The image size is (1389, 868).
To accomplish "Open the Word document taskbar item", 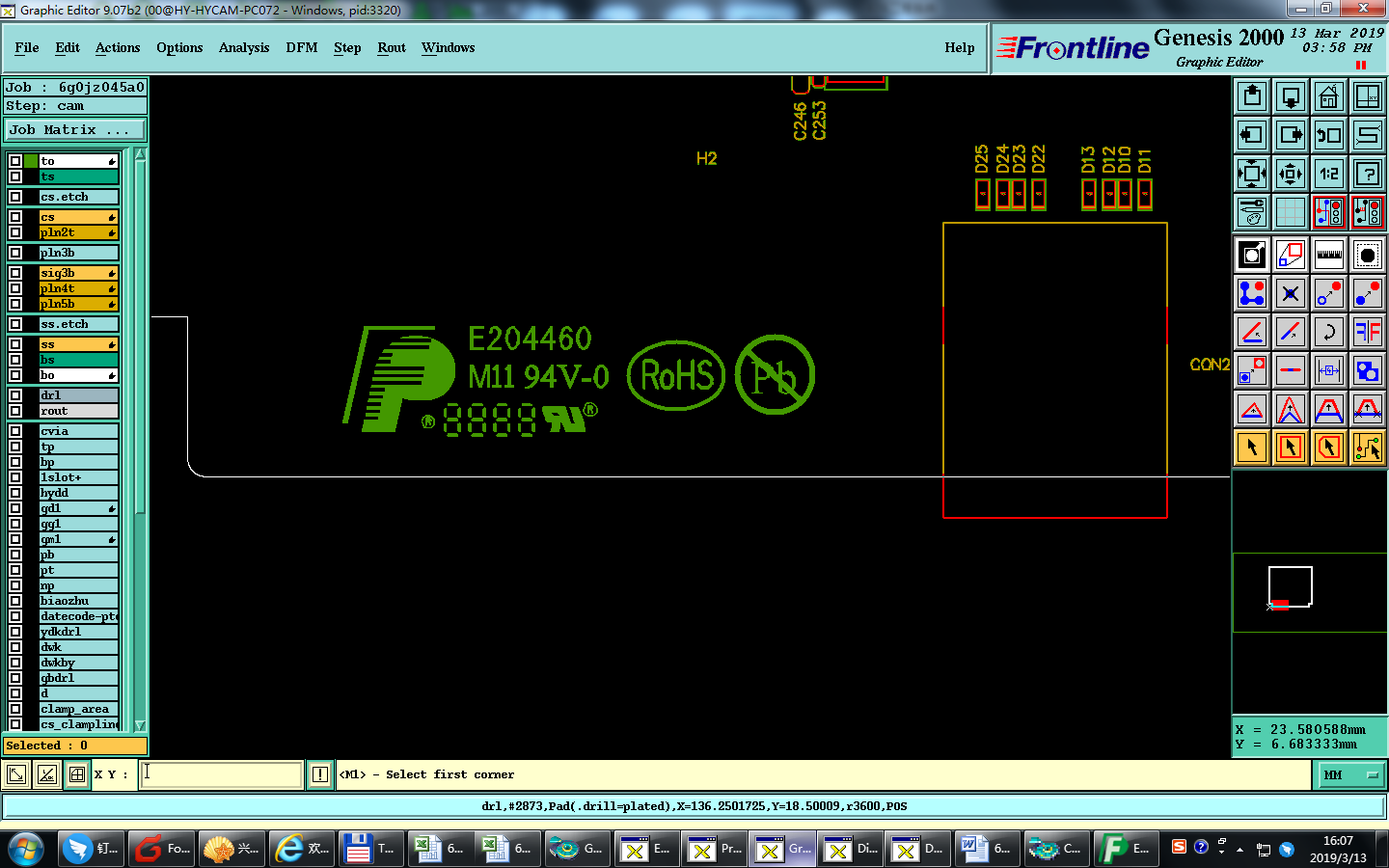I will click(x=986, y=849).
